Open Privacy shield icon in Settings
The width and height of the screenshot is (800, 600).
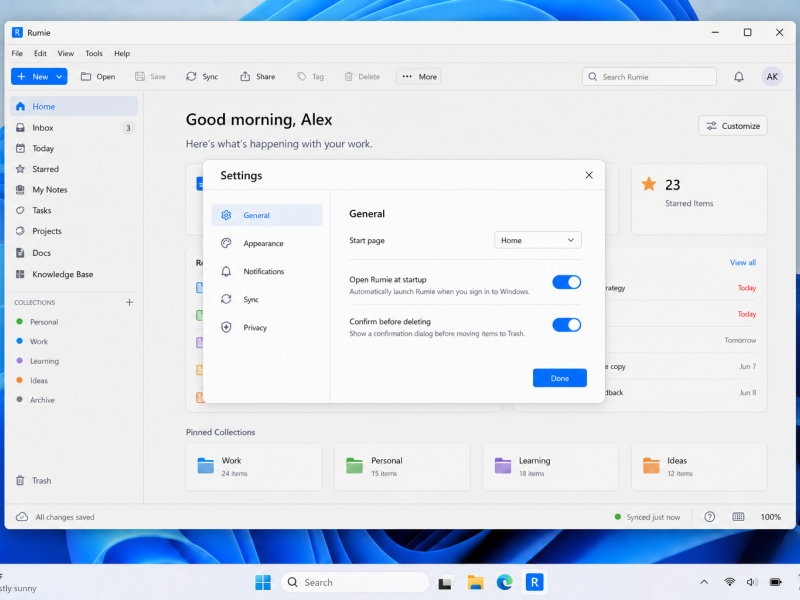pyautogui.click(x=226, y=328)
